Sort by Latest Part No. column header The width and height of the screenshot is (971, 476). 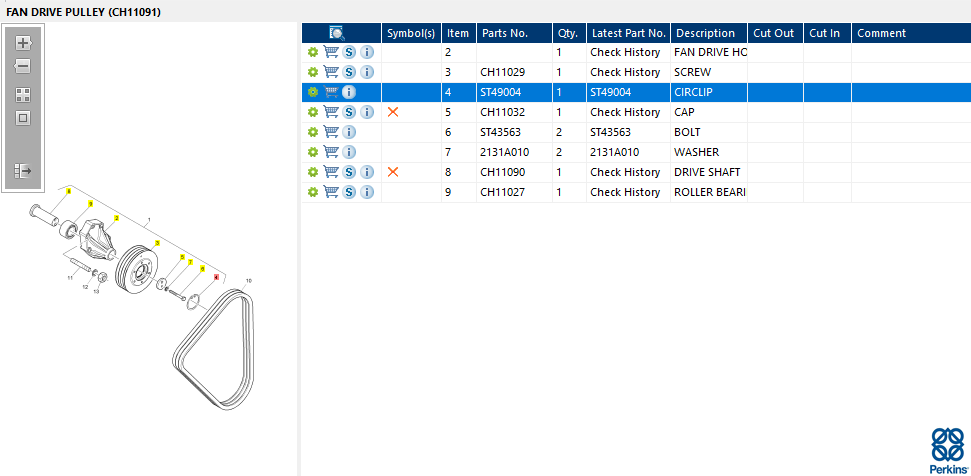pos(629,33)
